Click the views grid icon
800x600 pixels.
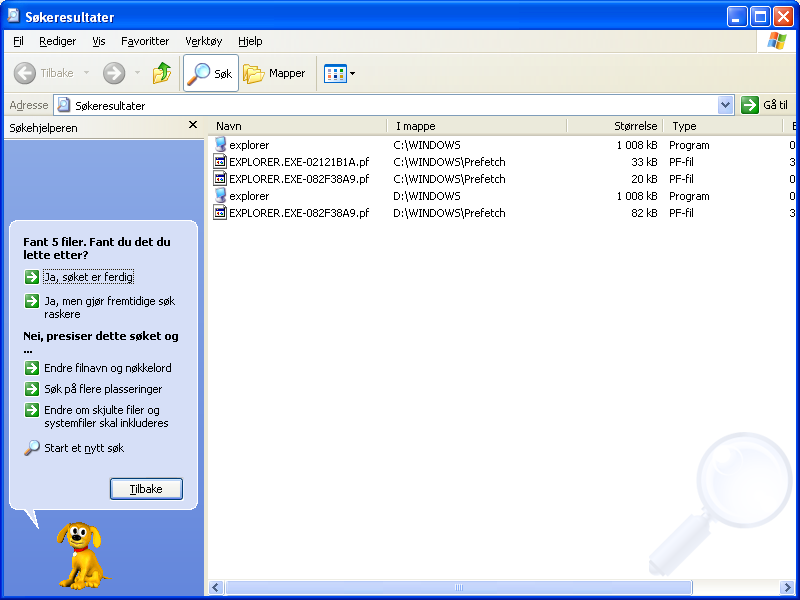point(335,73)
